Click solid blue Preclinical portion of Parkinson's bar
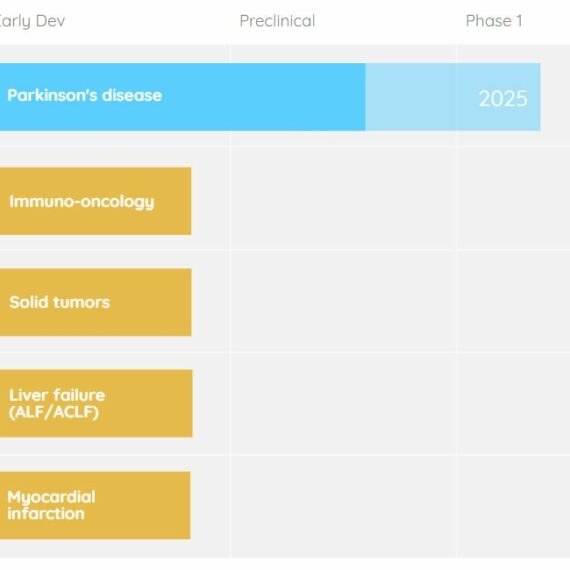Image resolution: width=570 pixels, height=570 pixels. 298,97
